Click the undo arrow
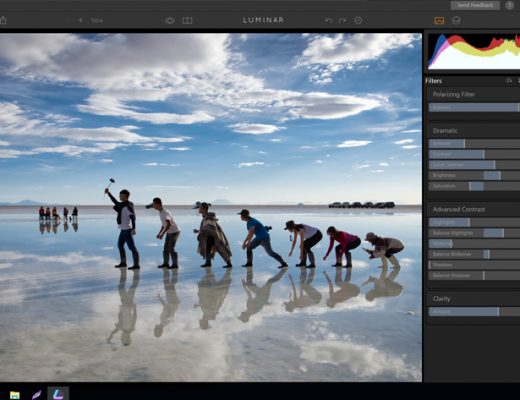Viewport: 520px width, 400px height. [x=328, y=21]
